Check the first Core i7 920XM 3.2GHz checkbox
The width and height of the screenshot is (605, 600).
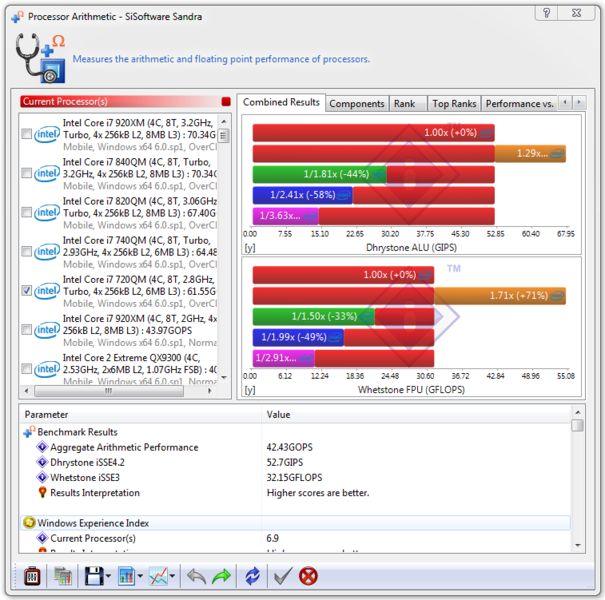[x=26, y=134]
